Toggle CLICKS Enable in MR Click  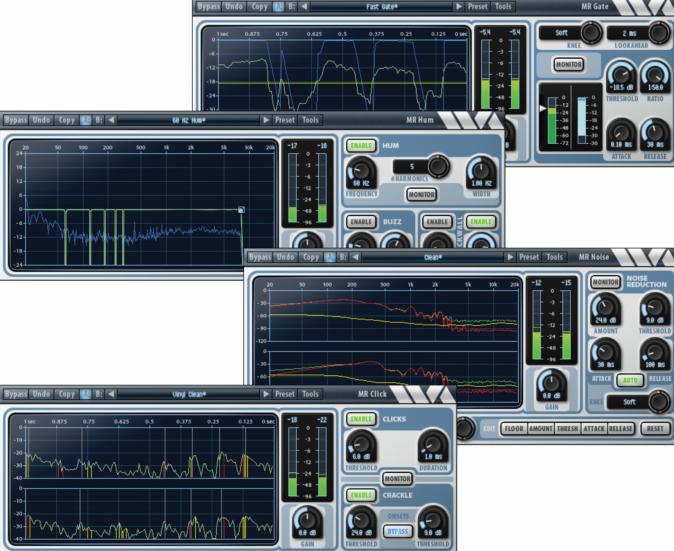point(362,419)
